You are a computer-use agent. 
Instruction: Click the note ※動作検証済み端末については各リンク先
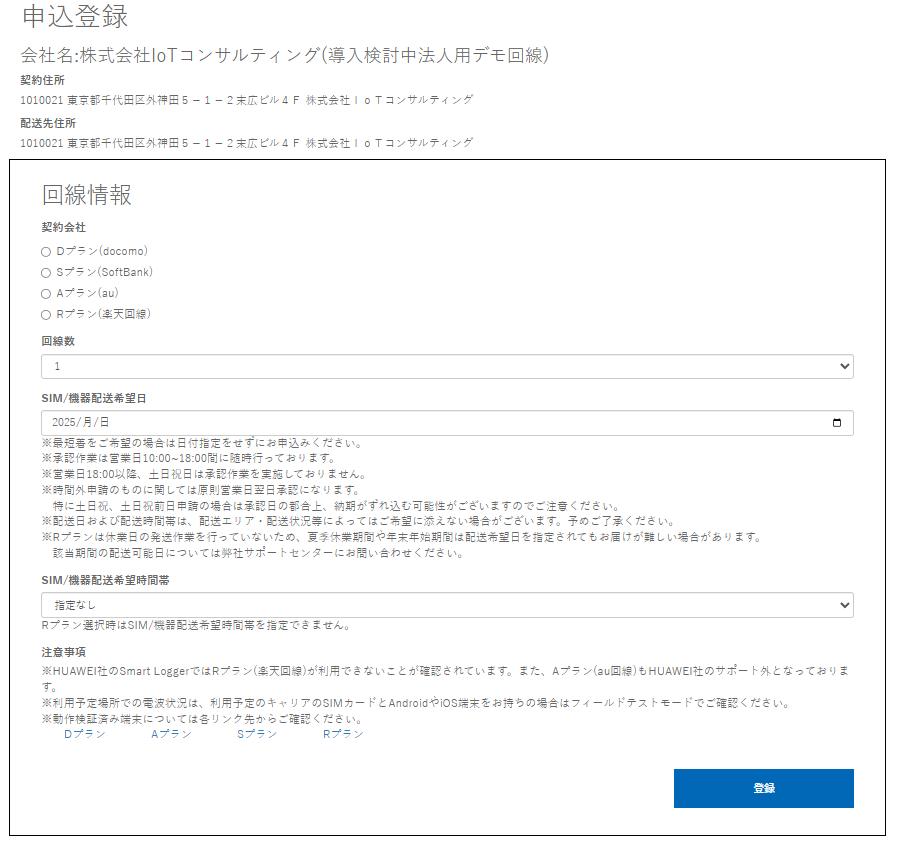(202, 719)
